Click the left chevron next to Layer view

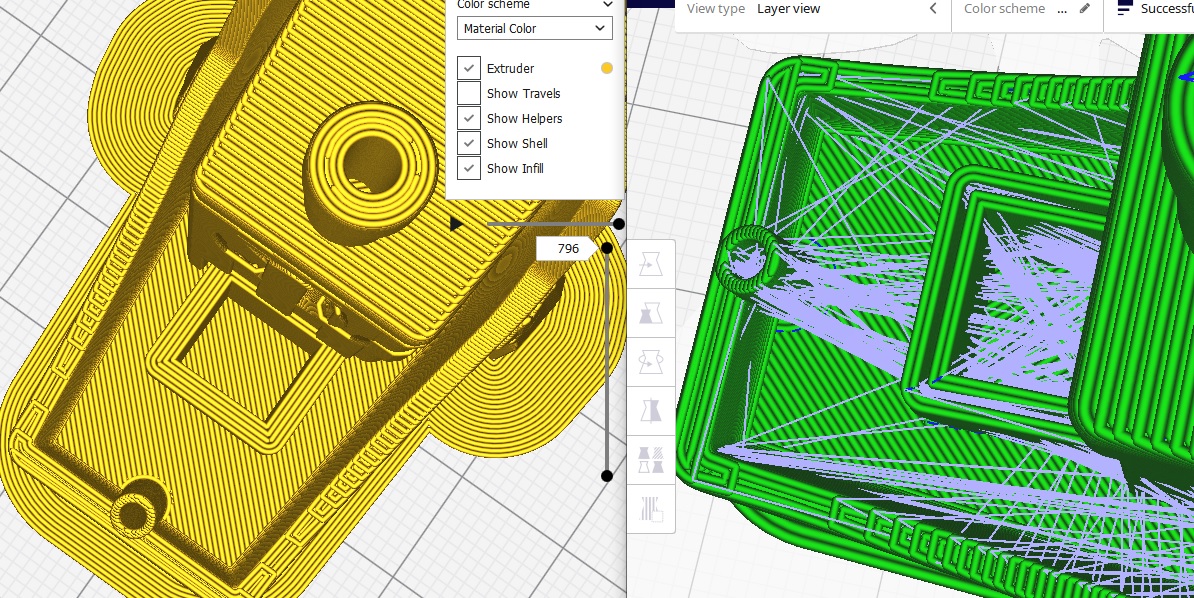pos(932,8)
